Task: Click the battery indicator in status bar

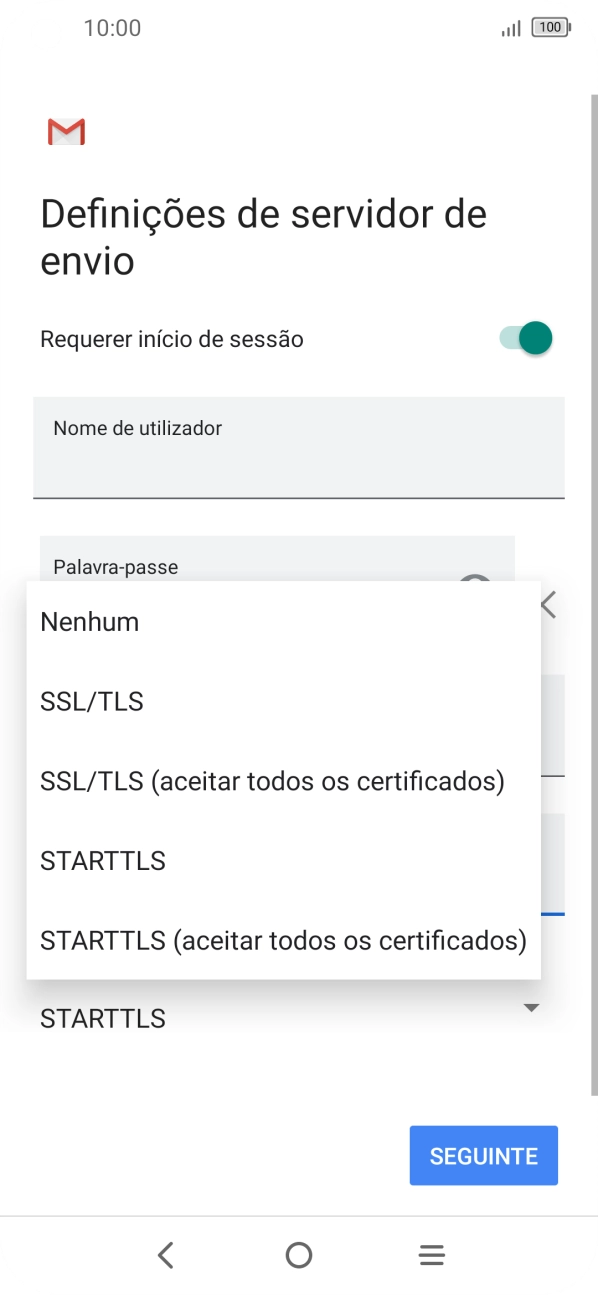Action: (550, 28)
